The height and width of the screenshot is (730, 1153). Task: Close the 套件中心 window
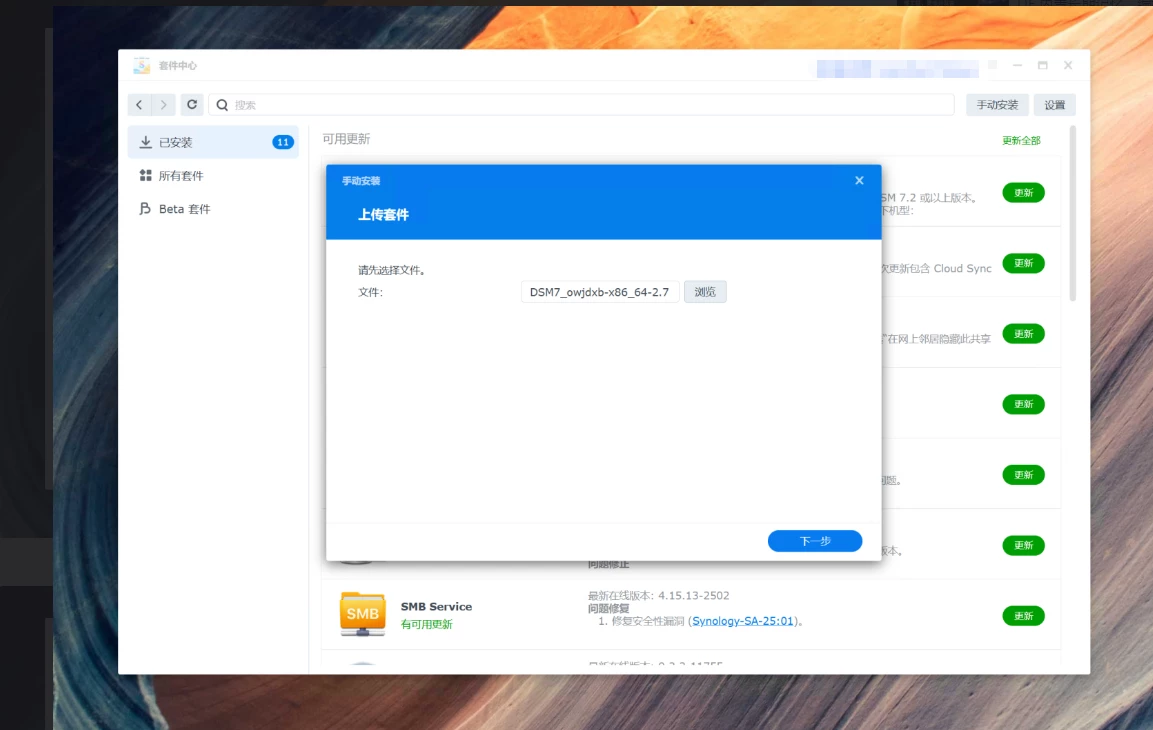[x=1068, y=65]
